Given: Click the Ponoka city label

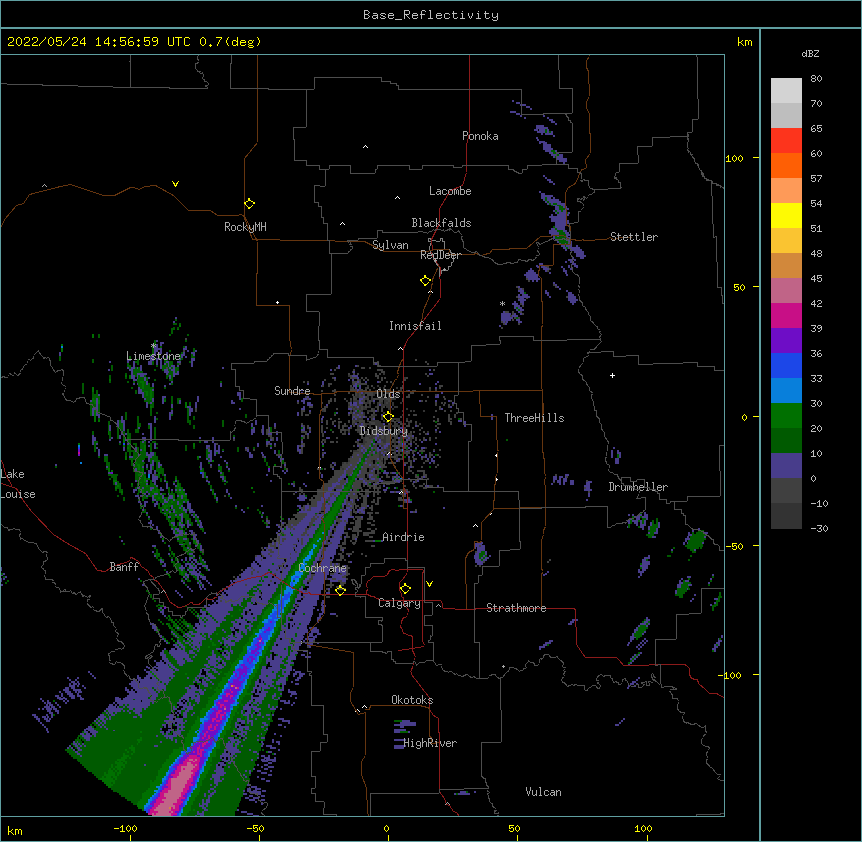Looking at the screenshot, I should (480, 136).
